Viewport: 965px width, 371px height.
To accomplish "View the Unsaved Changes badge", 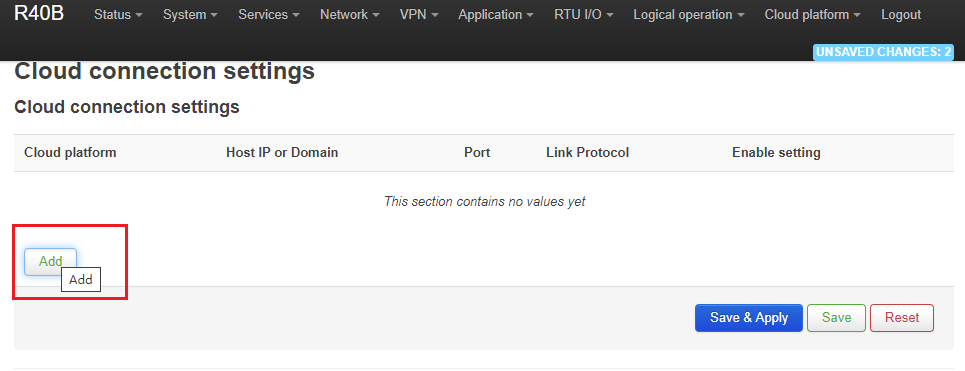I will 883,52.
